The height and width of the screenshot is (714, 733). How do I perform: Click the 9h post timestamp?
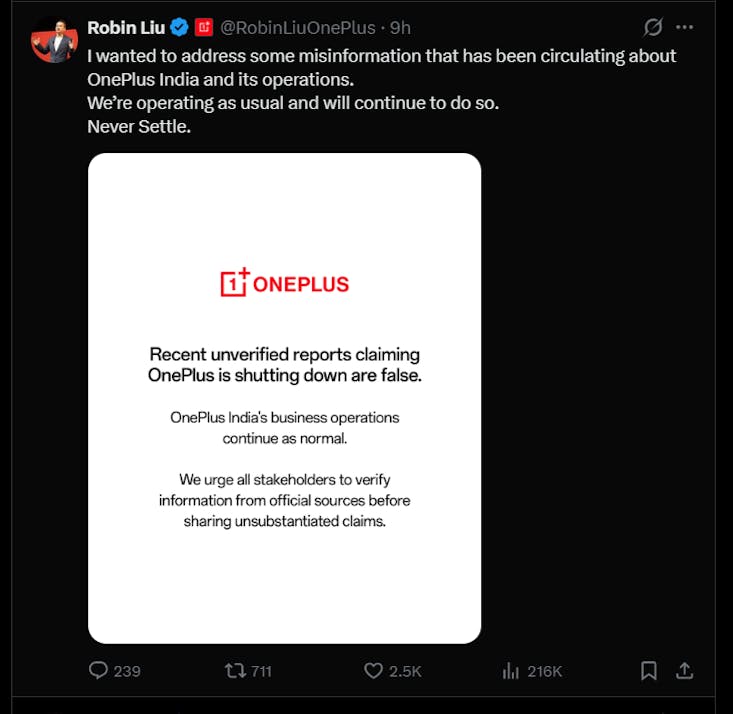[400, 27]
